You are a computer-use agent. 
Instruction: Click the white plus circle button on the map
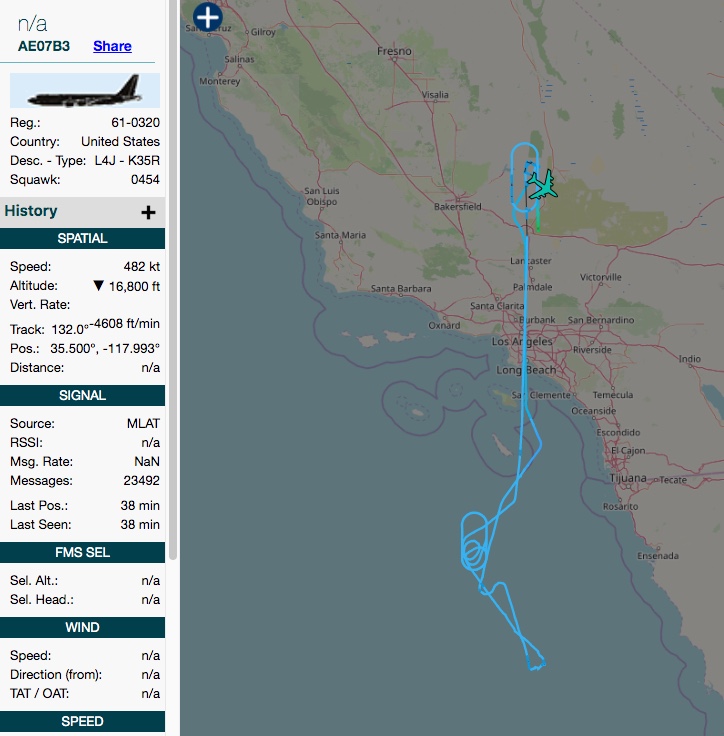pos(207,16)
